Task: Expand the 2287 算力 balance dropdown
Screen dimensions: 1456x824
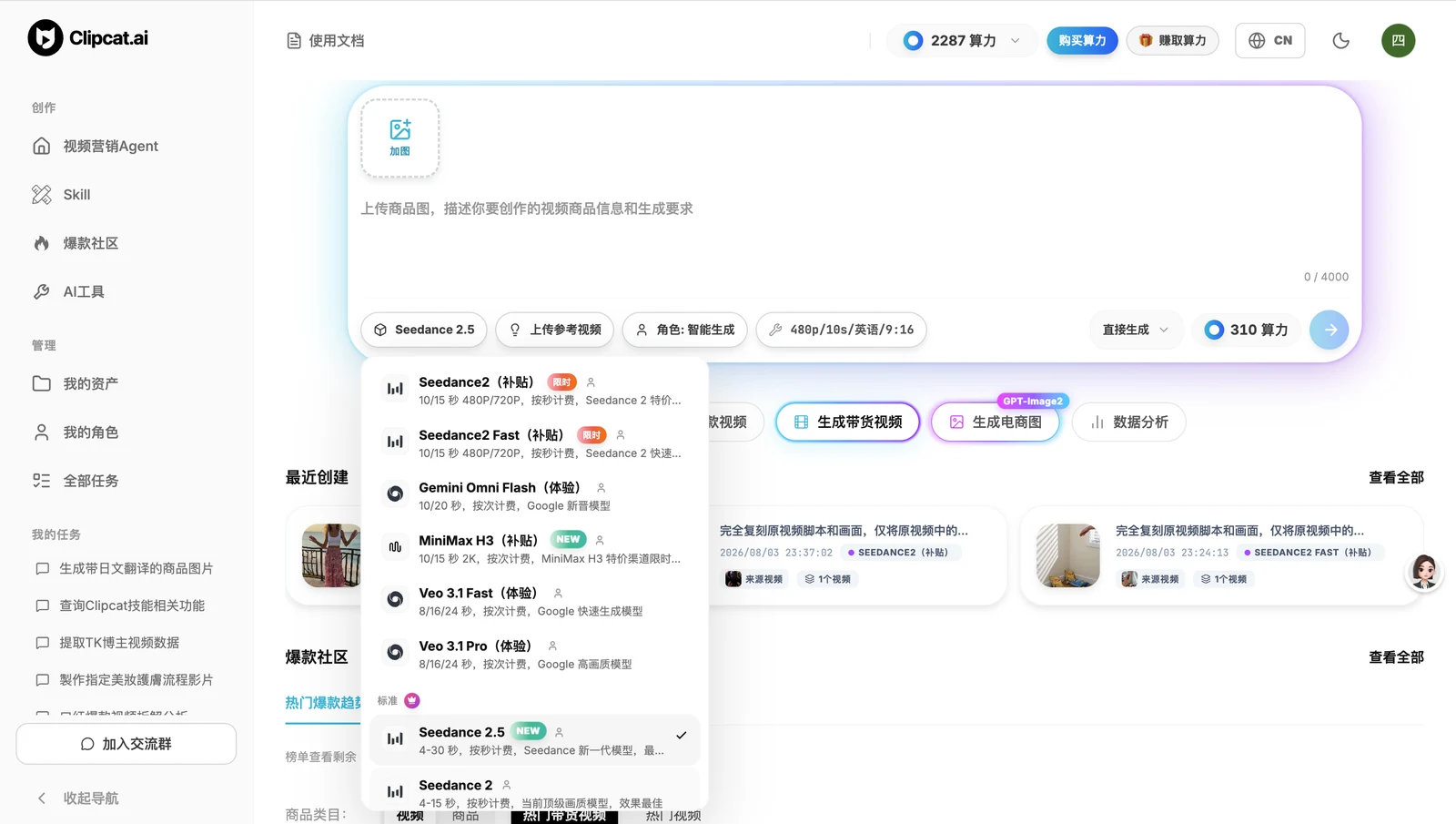Action: [962, 41]
